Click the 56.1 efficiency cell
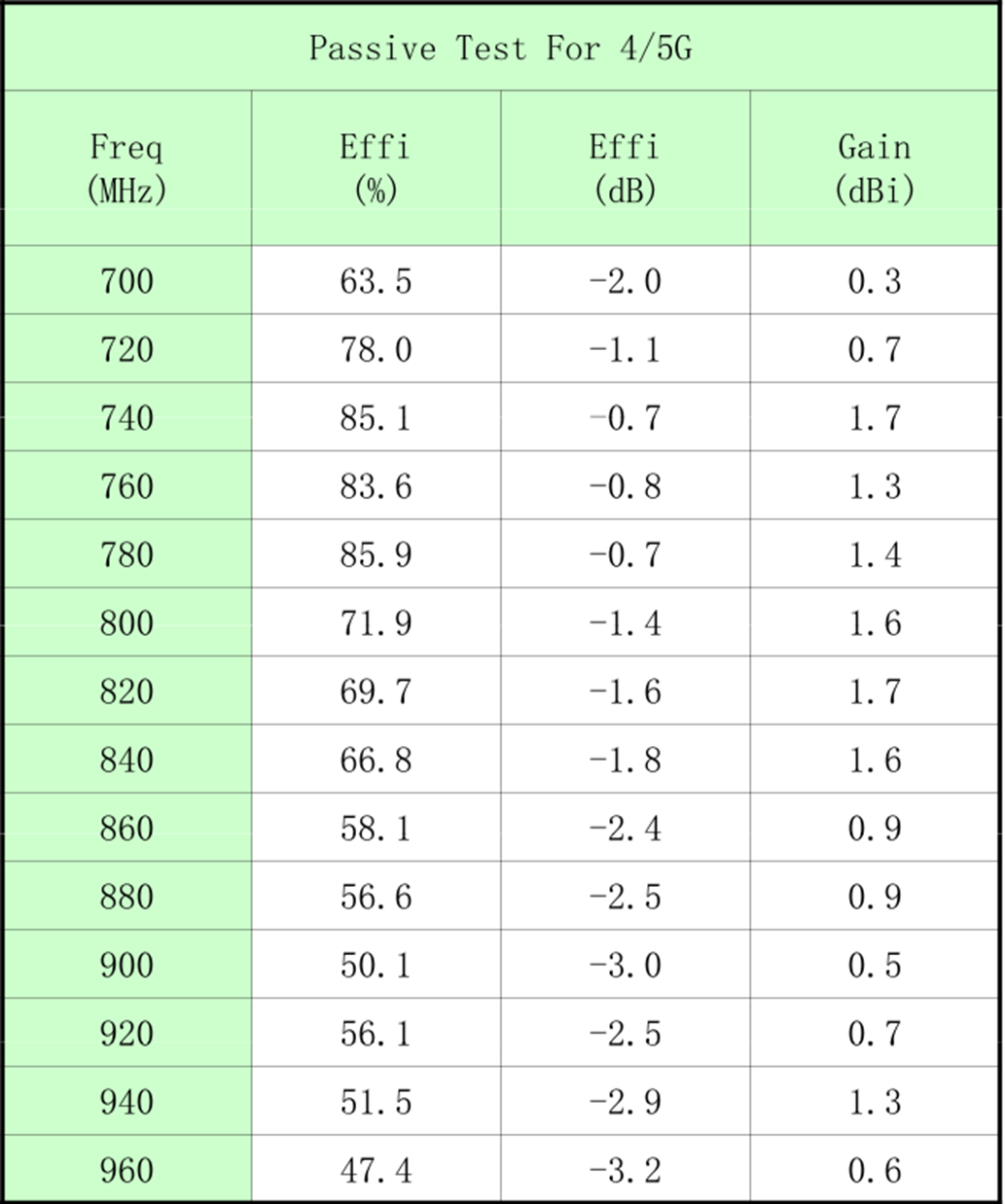 (376, 1034)
